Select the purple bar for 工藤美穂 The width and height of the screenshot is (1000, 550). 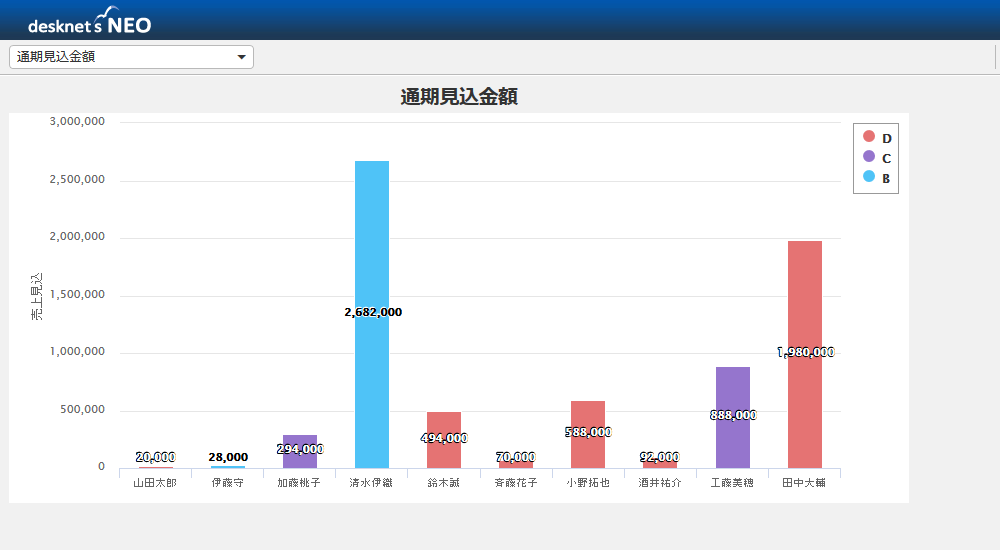[732, 390]
